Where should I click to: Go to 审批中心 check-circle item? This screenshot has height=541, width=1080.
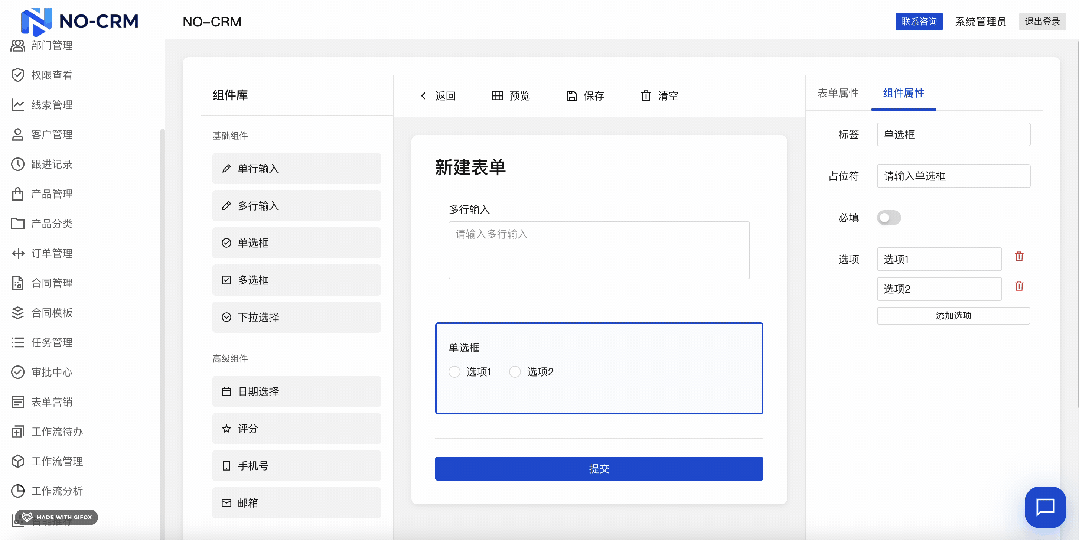42,371
